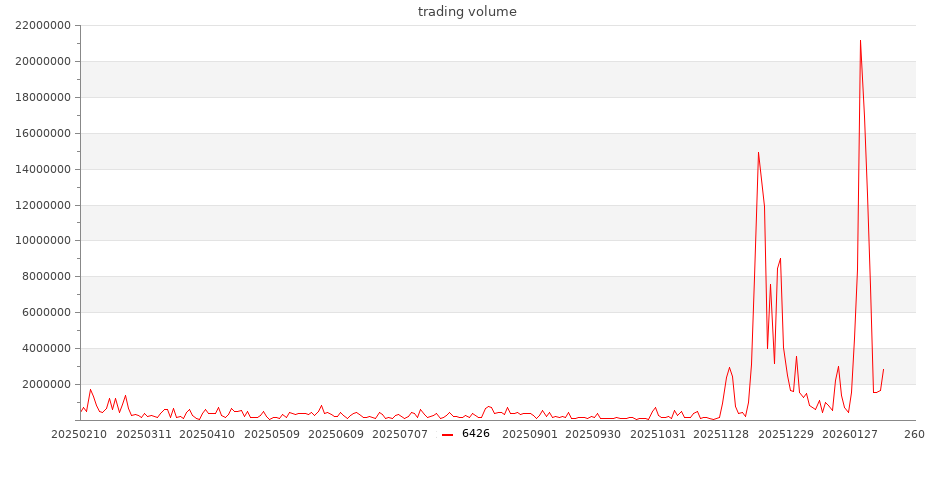935x500 pixels.
Task: Click the 22000000 y-axis value label
Action: point(41,26)
